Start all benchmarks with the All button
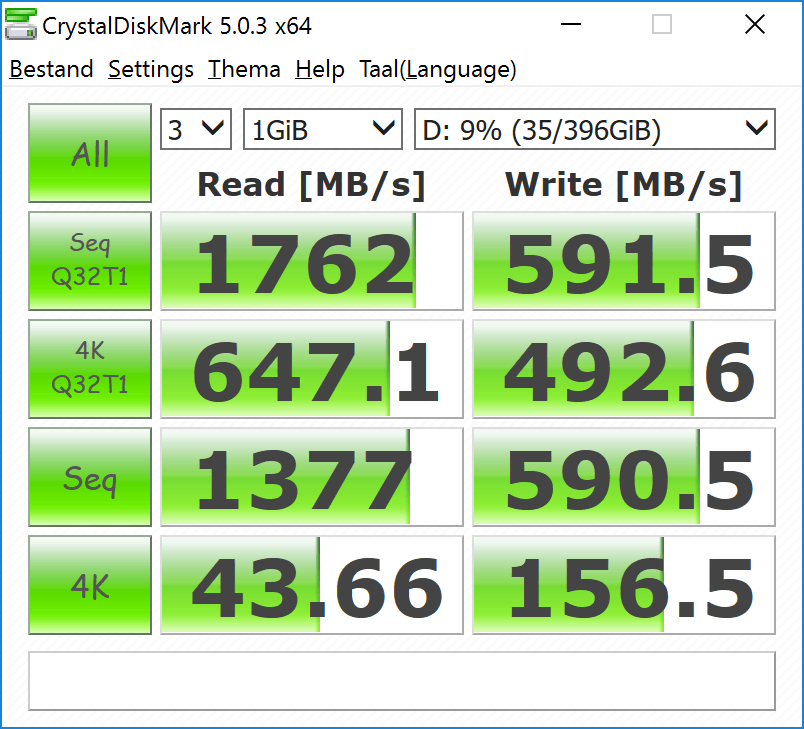The width and height of the screenshot is (804, 729). (90, 153)
